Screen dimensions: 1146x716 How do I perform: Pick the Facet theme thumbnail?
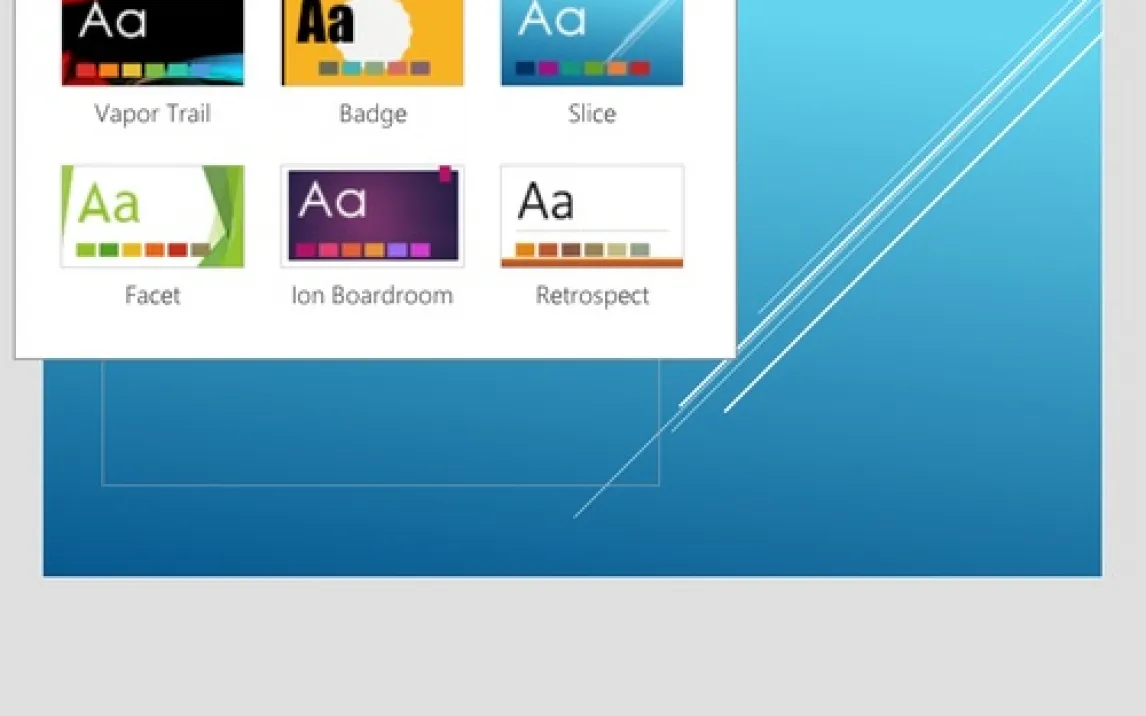click(x=152, y=216)
